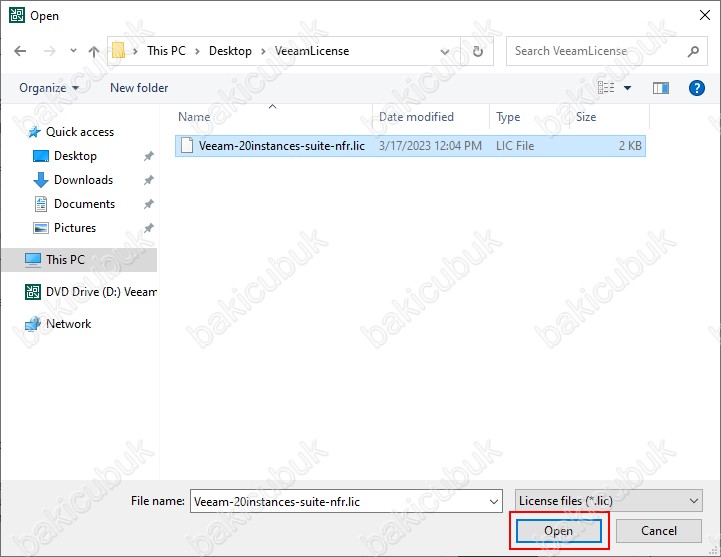Viewport: 721px width, 557px height.
Task: Select This PC in navigation pane
Action: [79, 260]
